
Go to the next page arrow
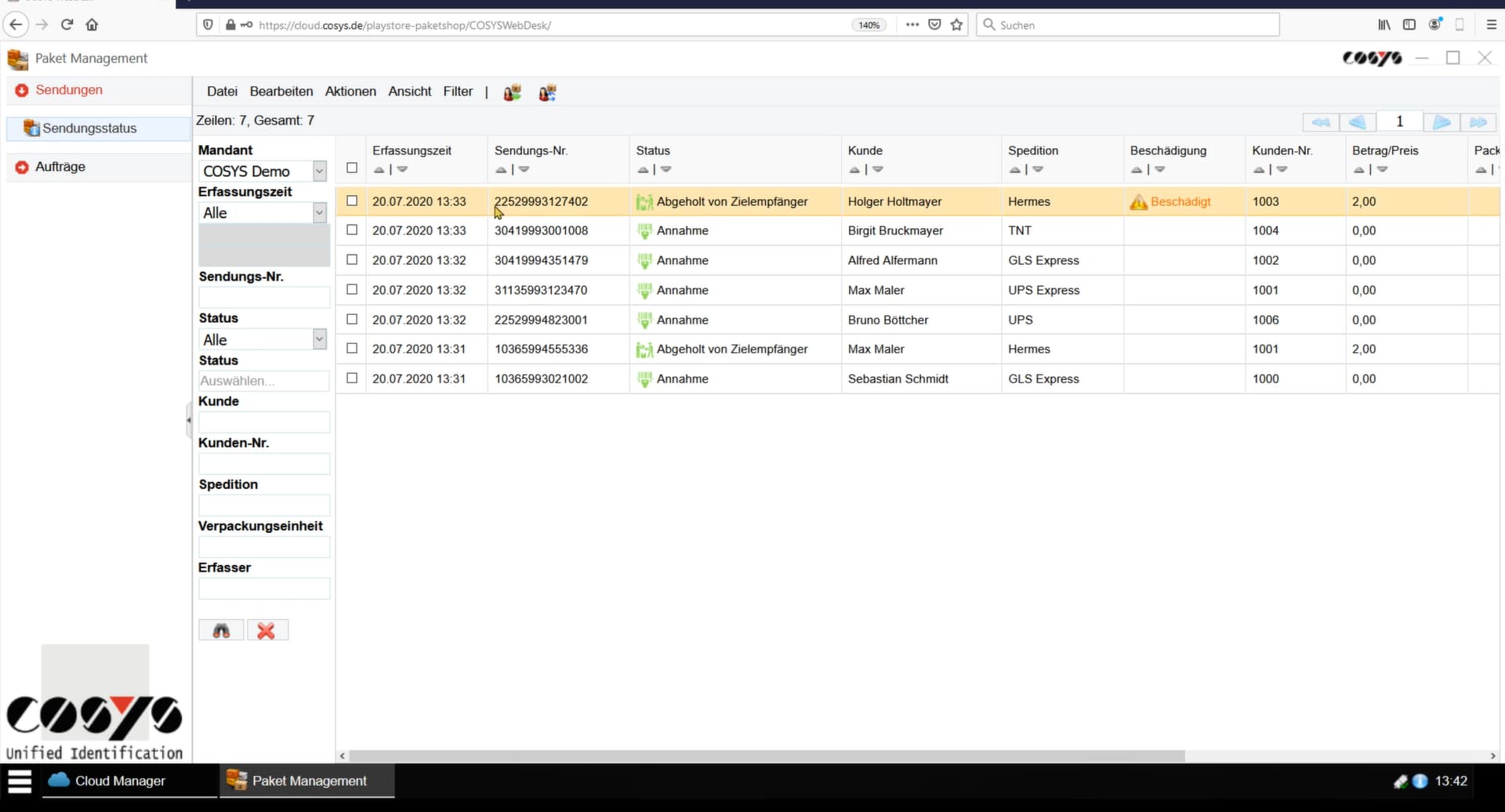click(1441, 122)
